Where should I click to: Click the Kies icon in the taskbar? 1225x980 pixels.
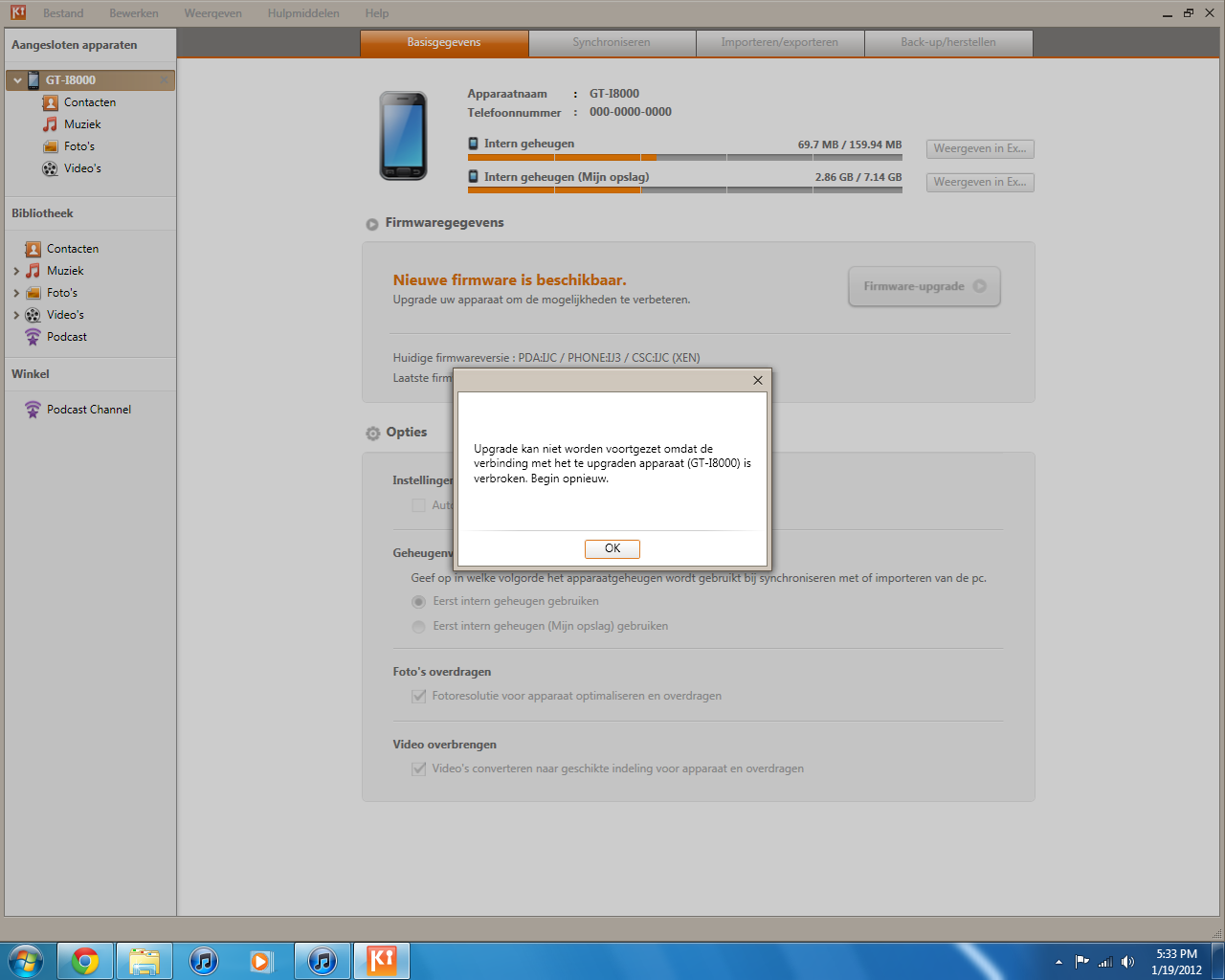(382, 961)
